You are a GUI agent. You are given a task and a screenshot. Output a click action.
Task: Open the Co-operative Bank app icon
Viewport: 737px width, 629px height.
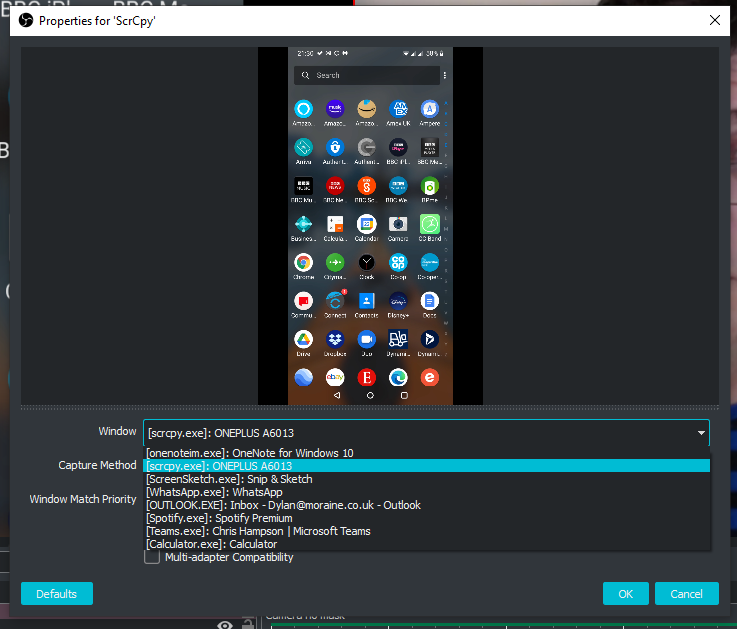point(430,263)
